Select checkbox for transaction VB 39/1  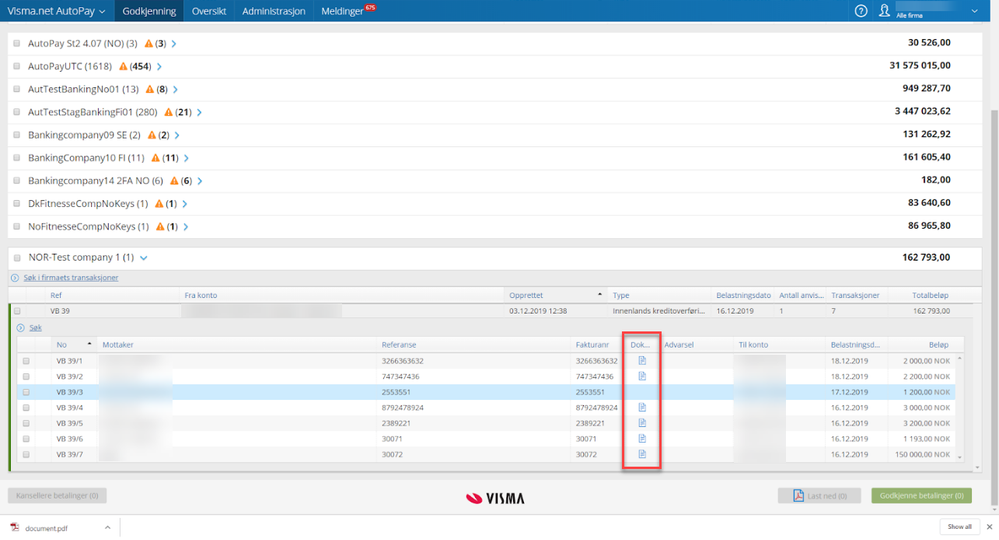click(x=26, y=361)
